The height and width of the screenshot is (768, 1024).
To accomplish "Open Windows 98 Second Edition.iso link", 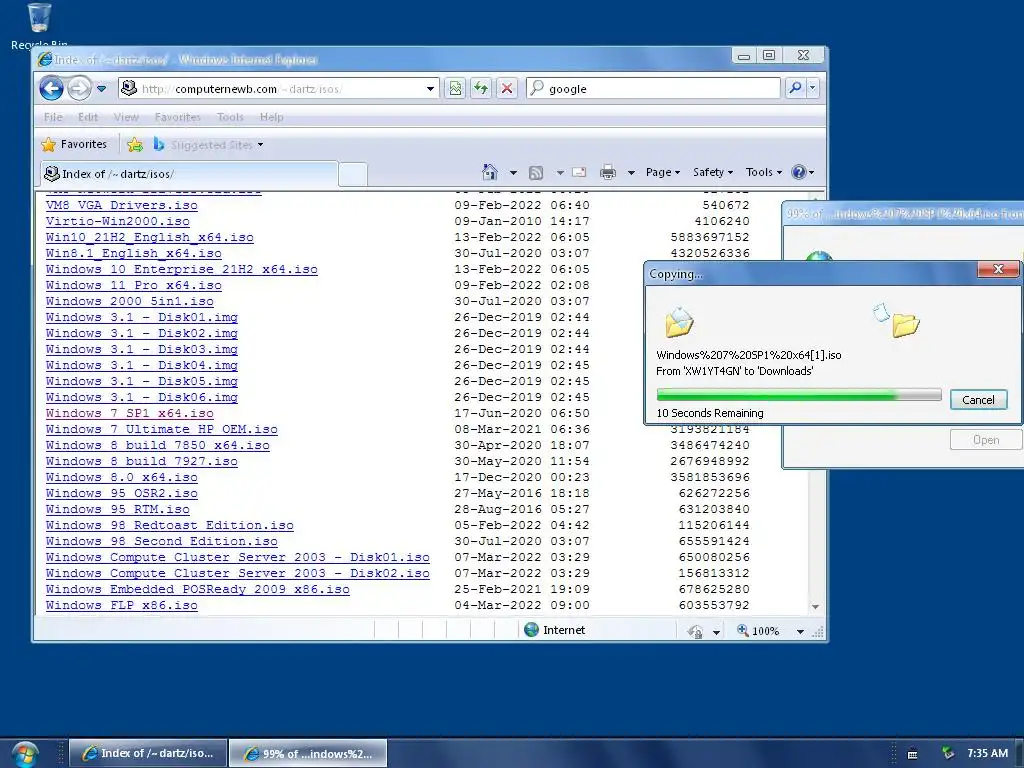I will pos(161,541).
